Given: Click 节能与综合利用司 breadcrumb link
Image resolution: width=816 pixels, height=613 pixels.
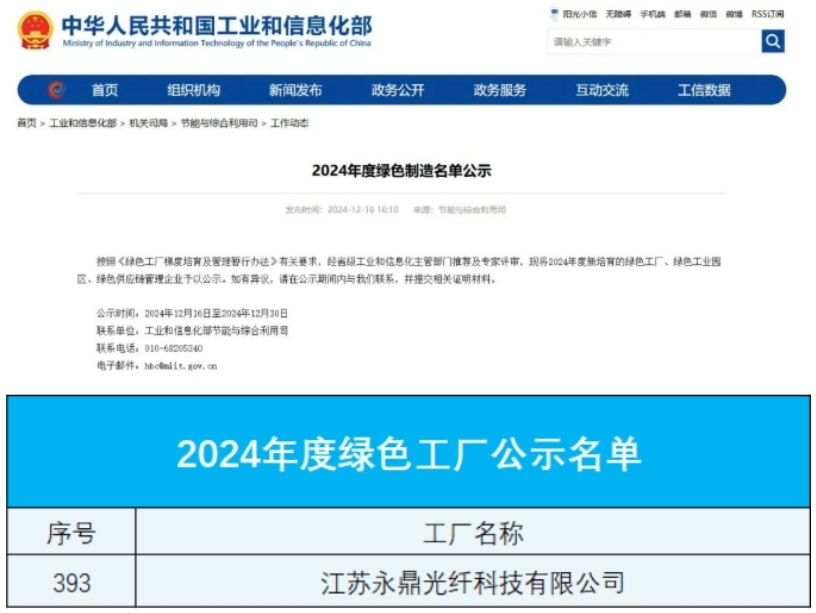Looking at the screenshot, I should pos(219,123).
